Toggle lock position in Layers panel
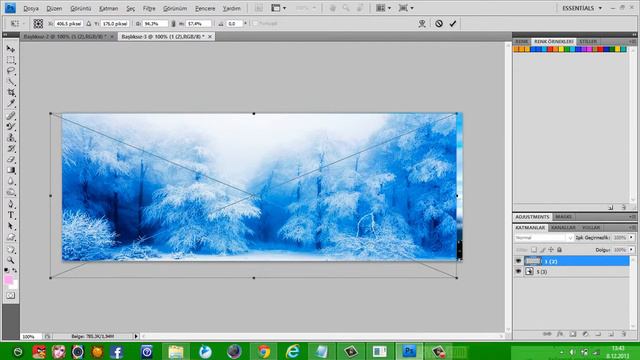 click(551, 249)
